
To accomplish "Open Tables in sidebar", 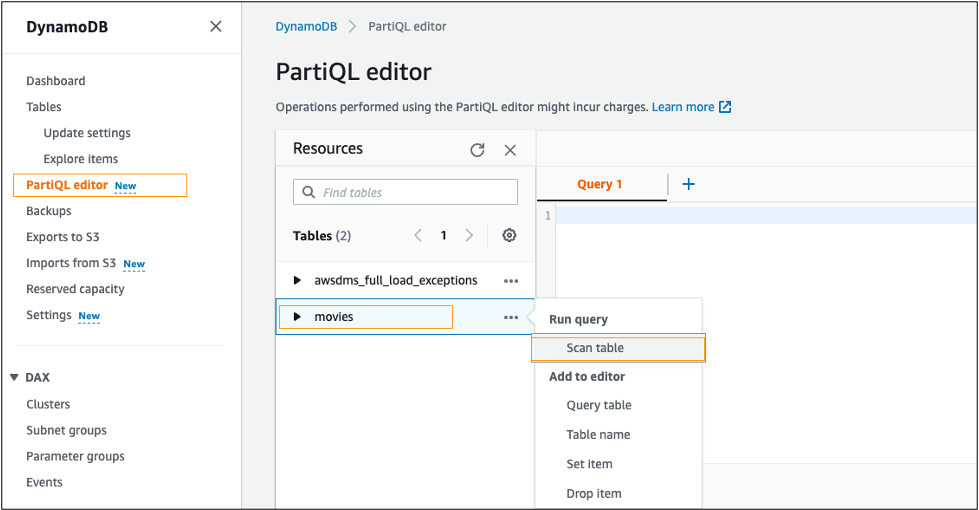I will pos(44,107).
